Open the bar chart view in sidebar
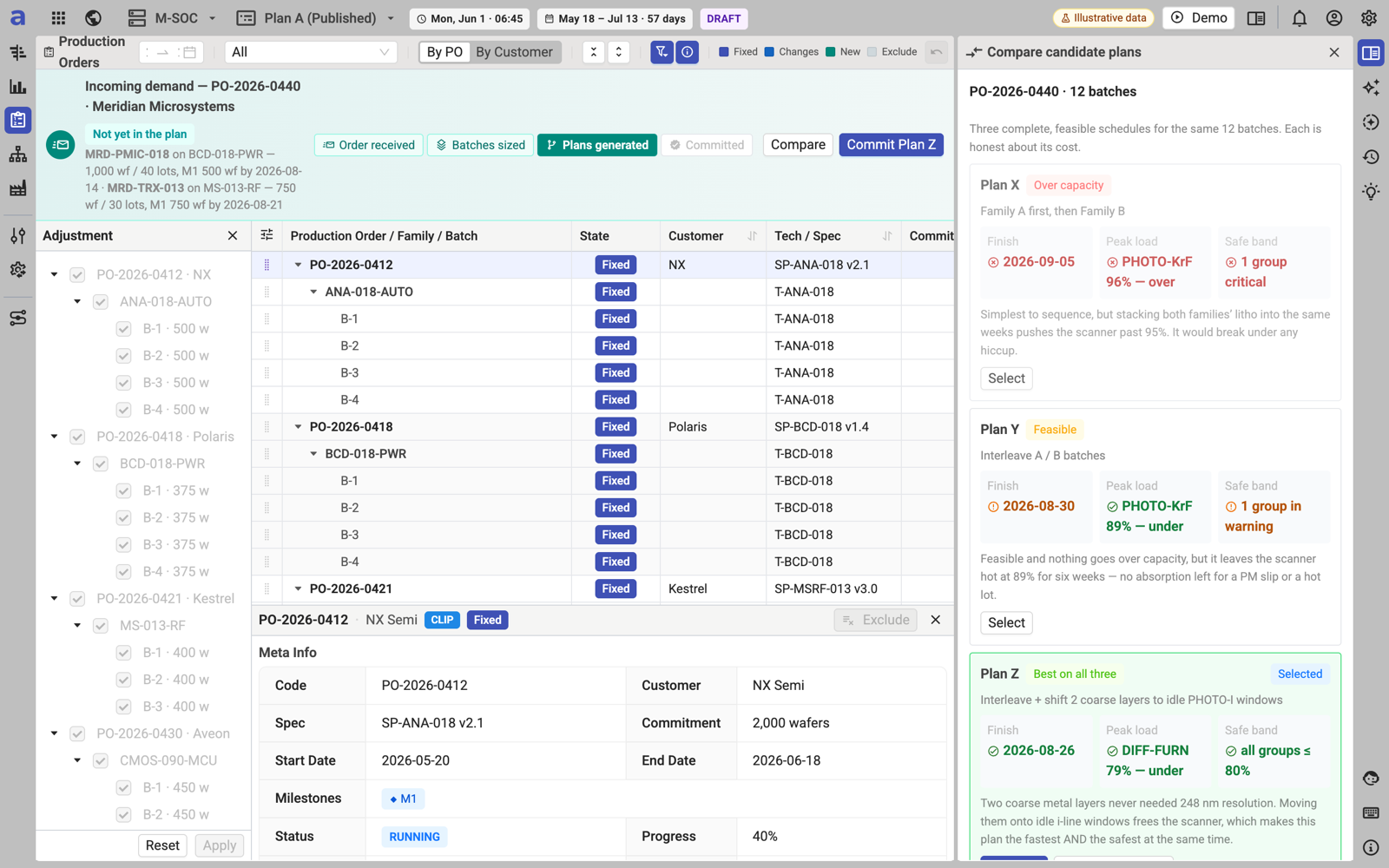Image resolution: width=1389 pixels, height=868 pixels. coord(17,87)
